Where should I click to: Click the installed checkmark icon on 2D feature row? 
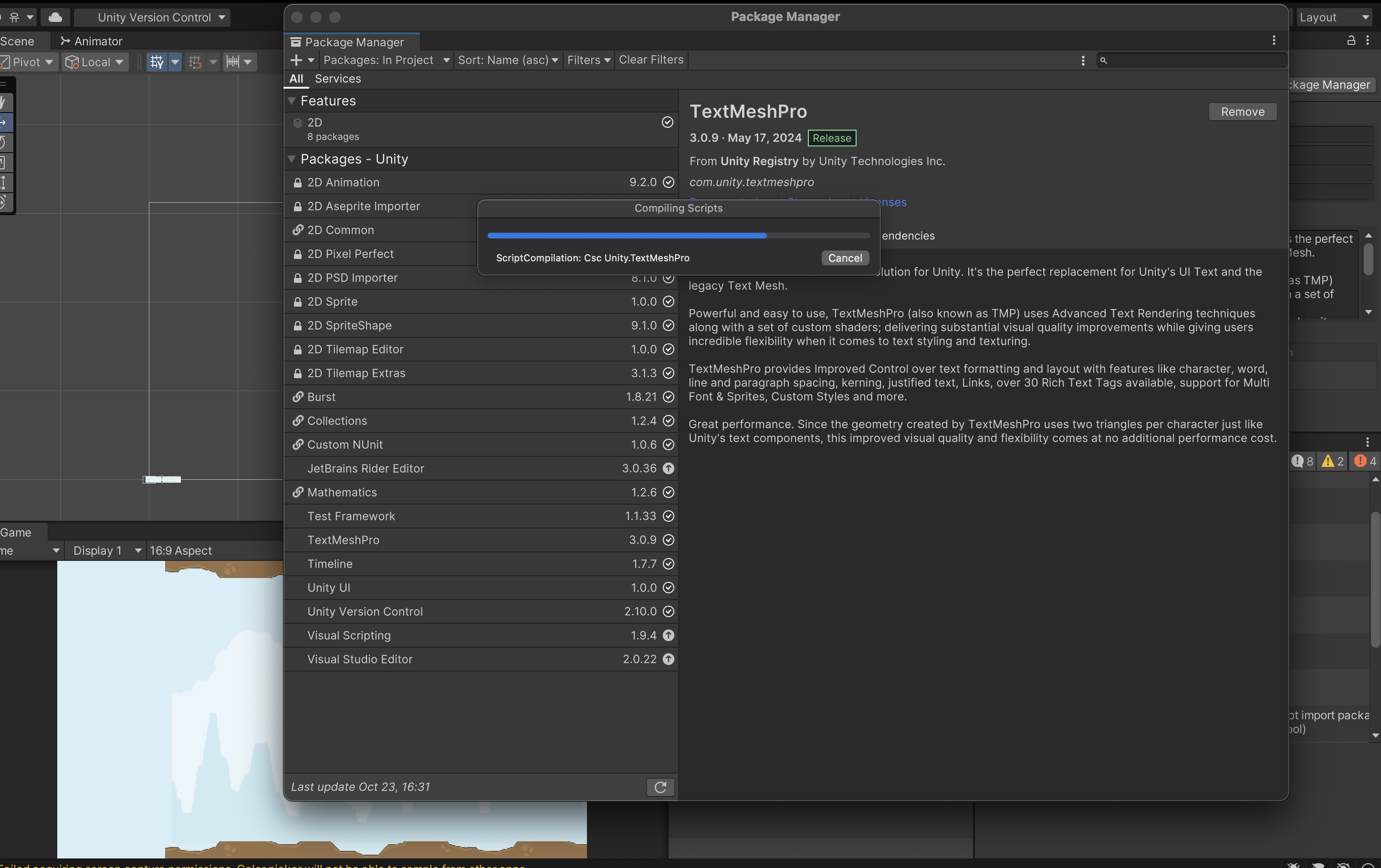click(x=667, y=122)
